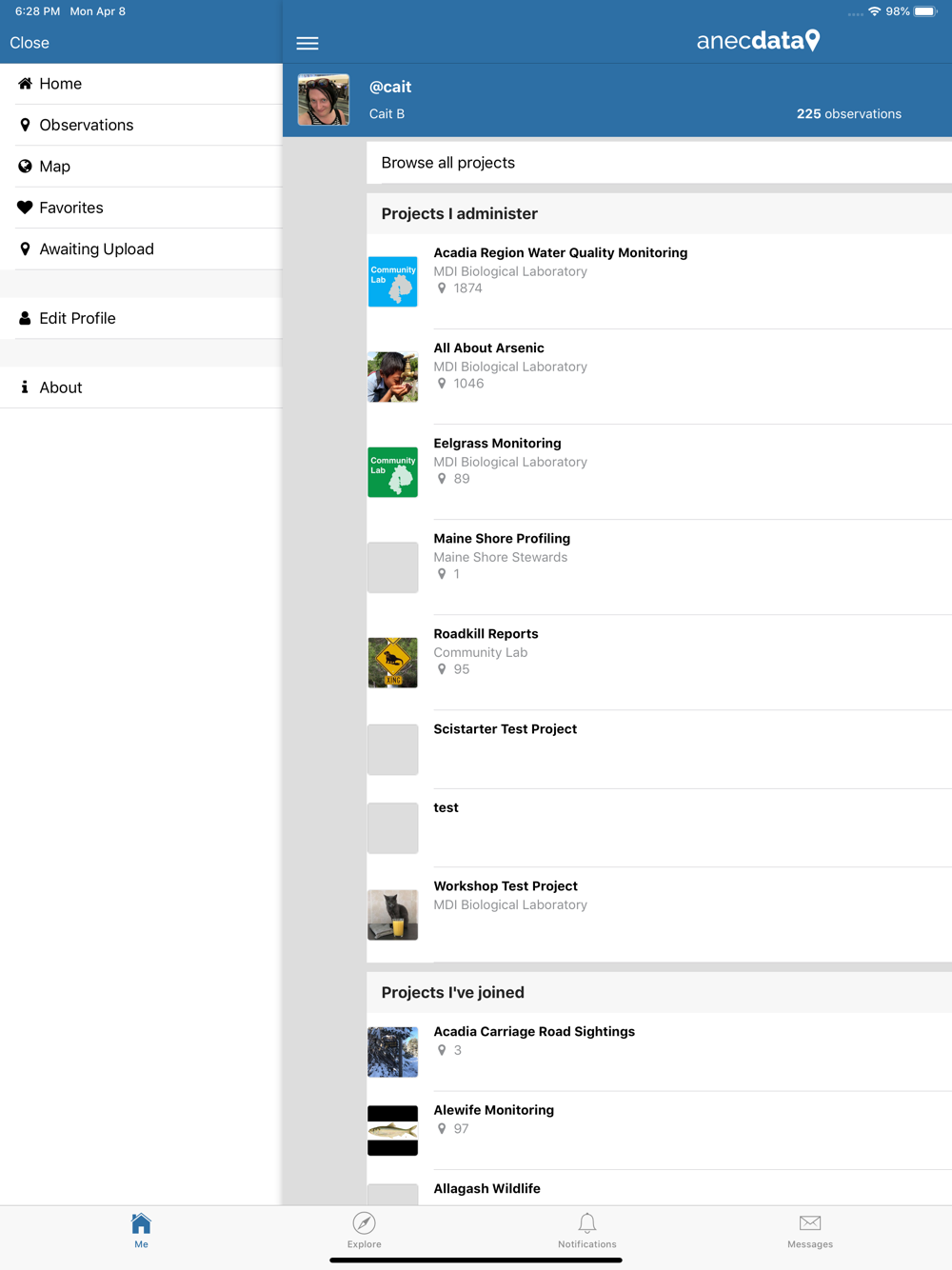Click the Map globe icon in sidebar
This screenshot has width=952, height=1270.
coord(25,166)
